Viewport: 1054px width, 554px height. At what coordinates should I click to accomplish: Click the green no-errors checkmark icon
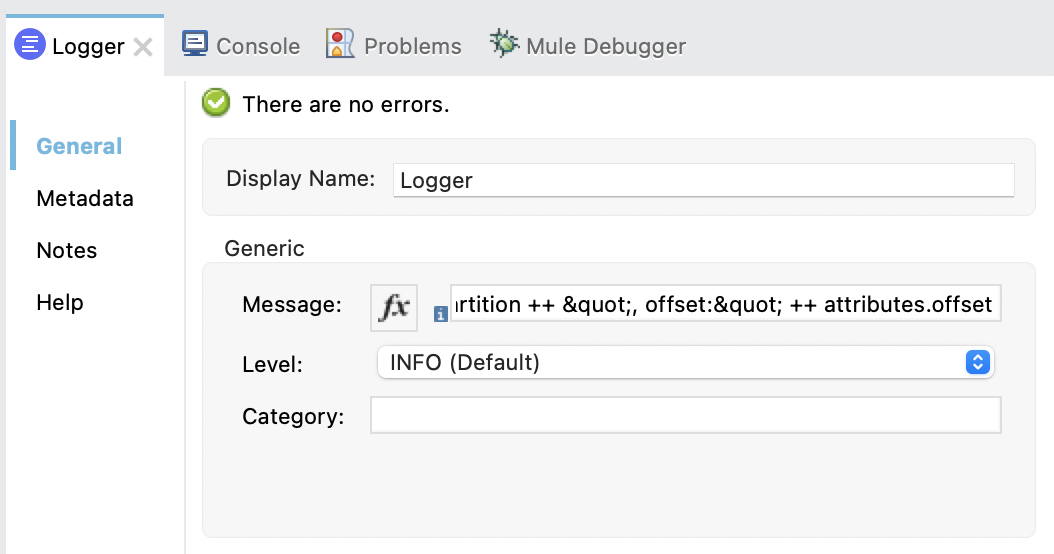[x=216, y=103]
